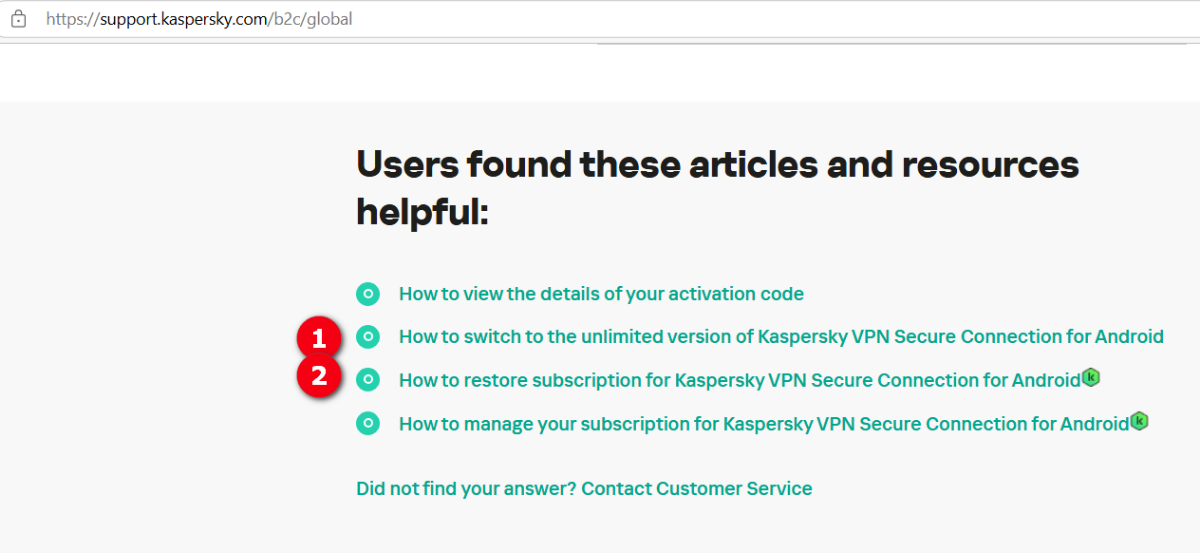This screenshot has width=1200, height=553.
Task: Click the bullet icon beside the activation code article
Action: click(368, 294)
